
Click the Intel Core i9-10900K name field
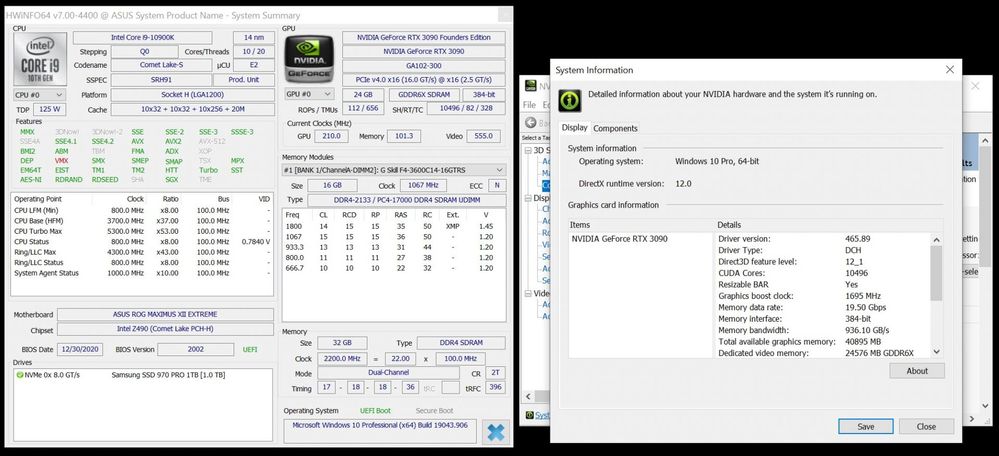(142, 38)
